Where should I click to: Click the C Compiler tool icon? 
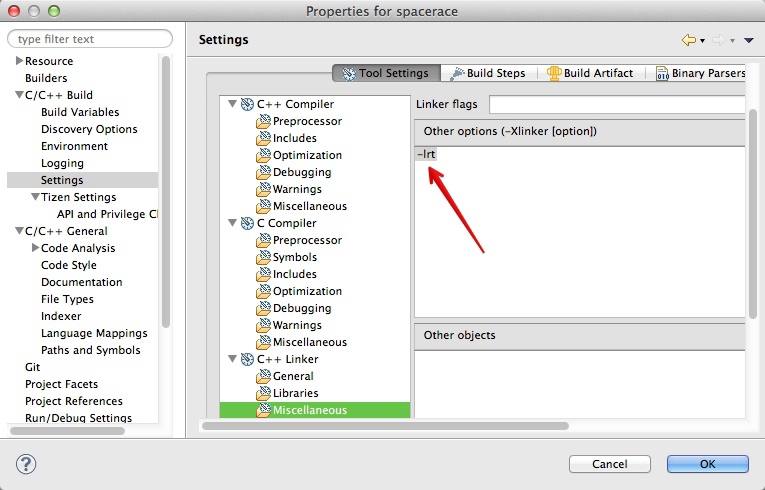(x=247, y=223)
